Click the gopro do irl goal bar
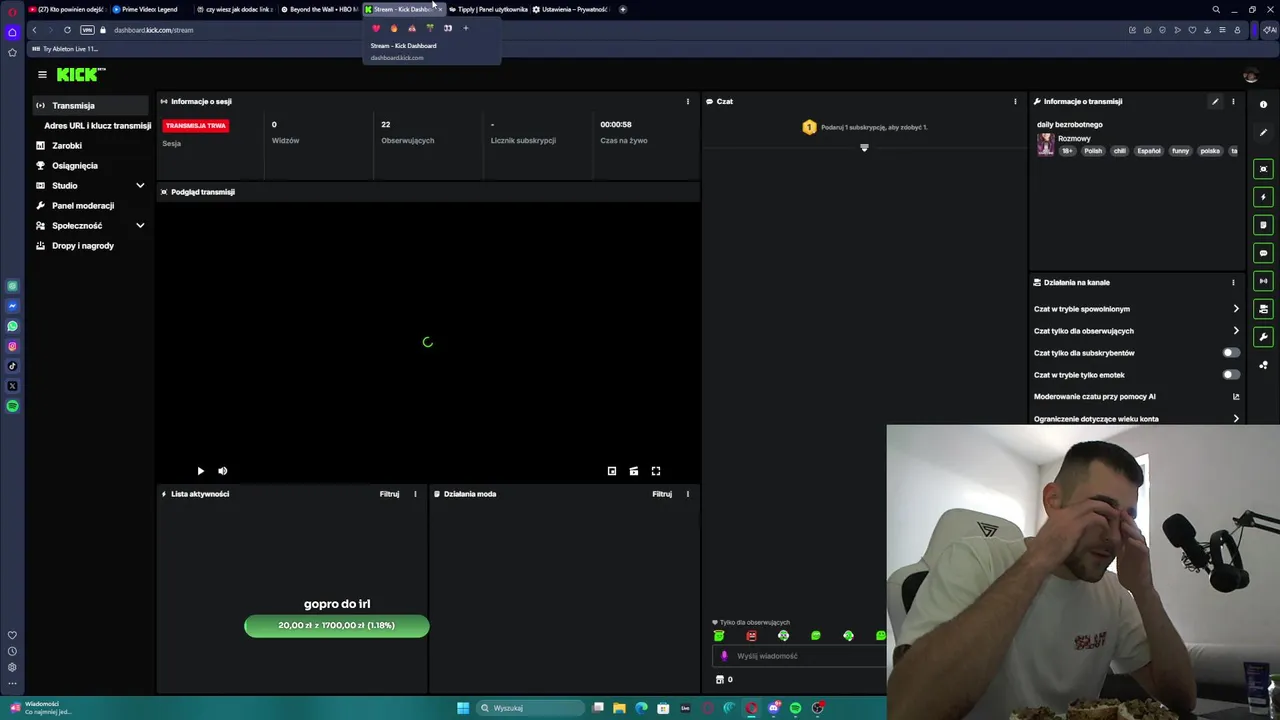 (x=337, y=626)
